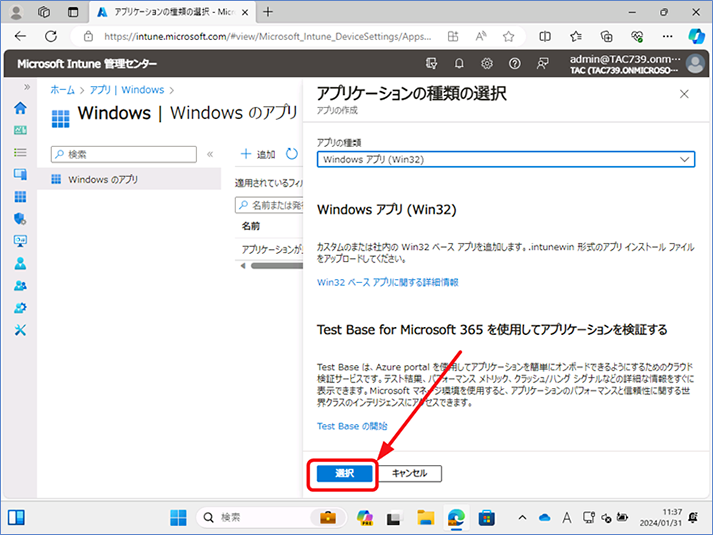This screenshot has width=713, height=535.
Task: Open Browser essentials heart icon
Action: pos(637,36)
